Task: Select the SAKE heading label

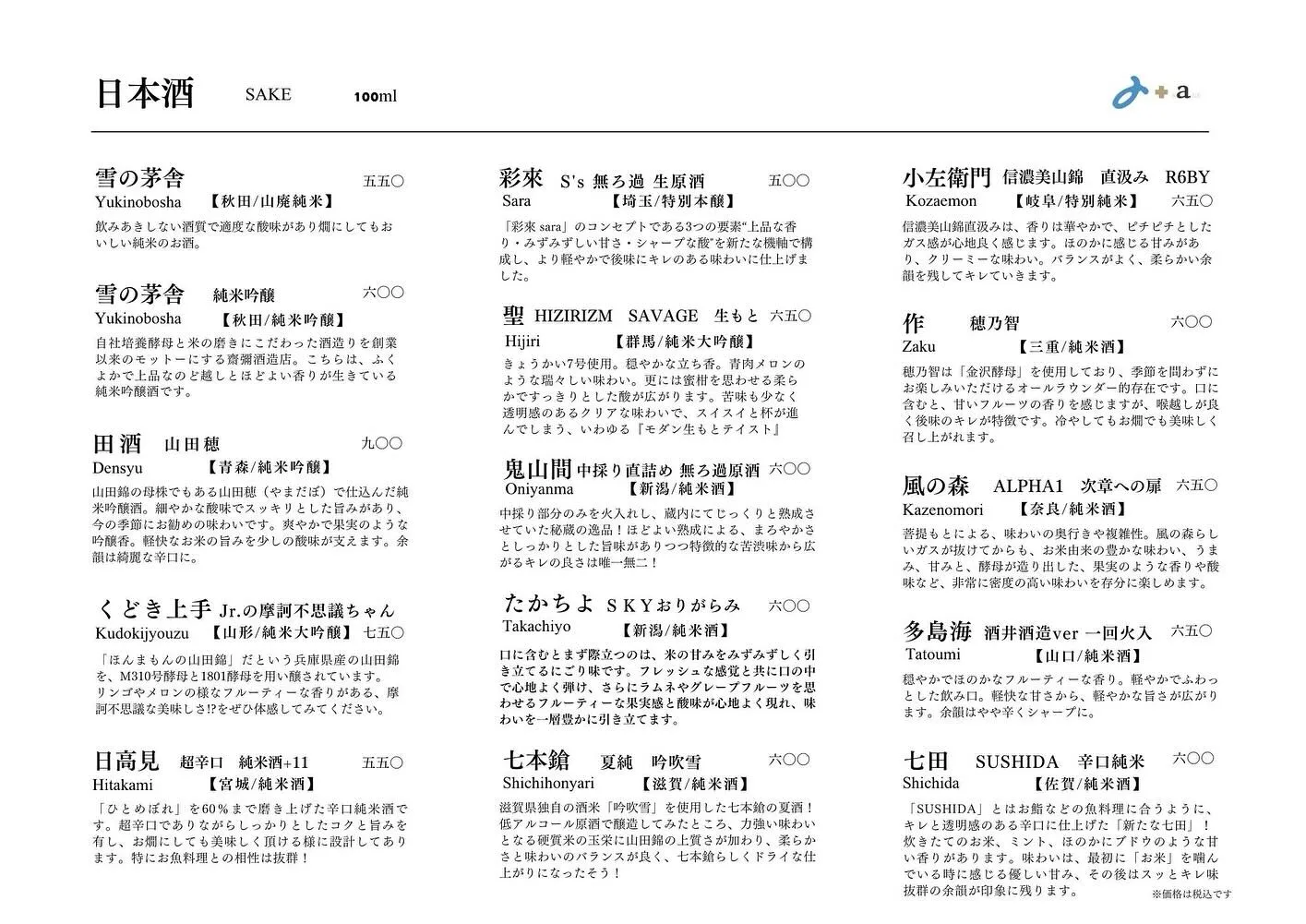Action: (267, 94)
